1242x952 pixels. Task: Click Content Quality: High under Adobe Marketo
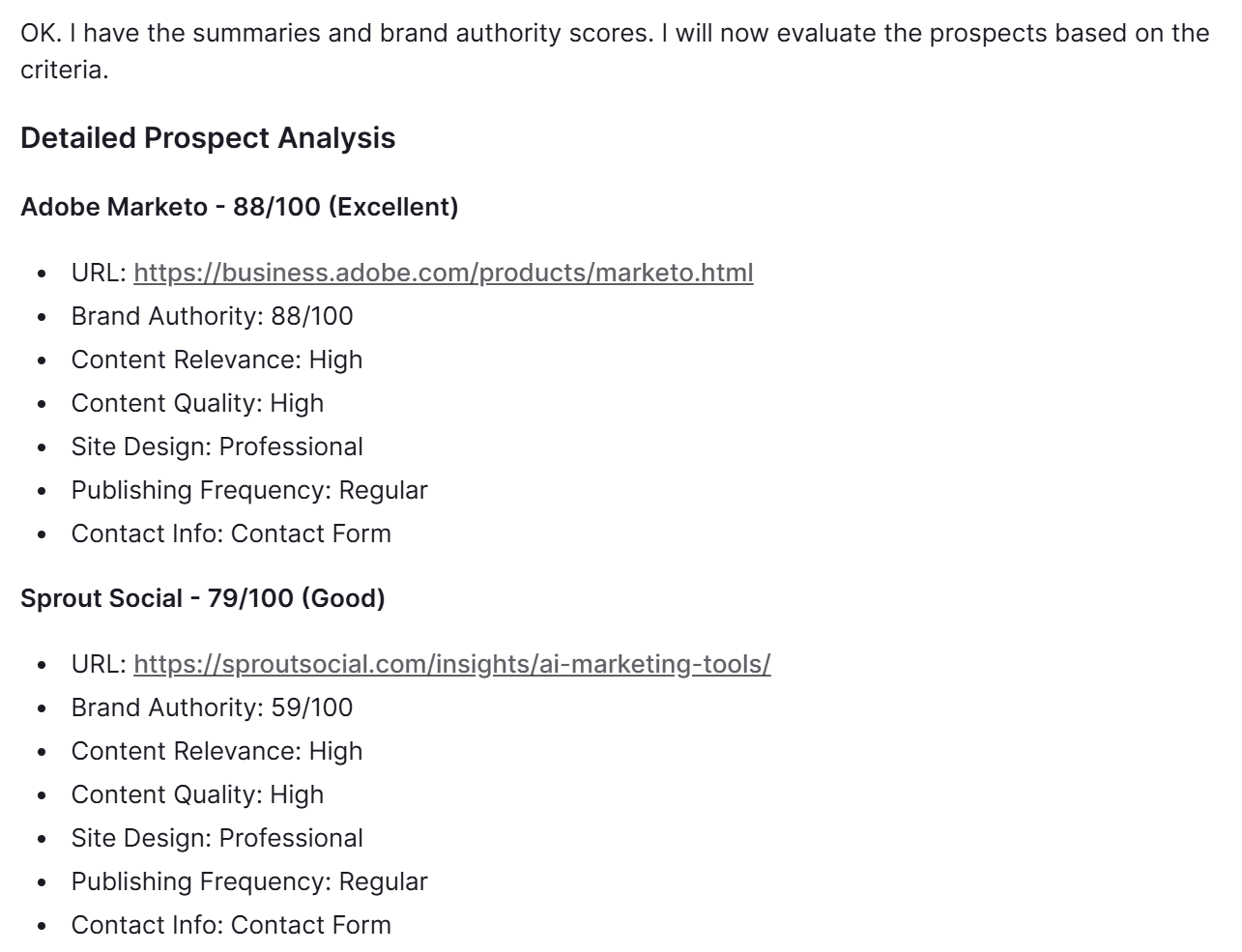click(197, 403)
